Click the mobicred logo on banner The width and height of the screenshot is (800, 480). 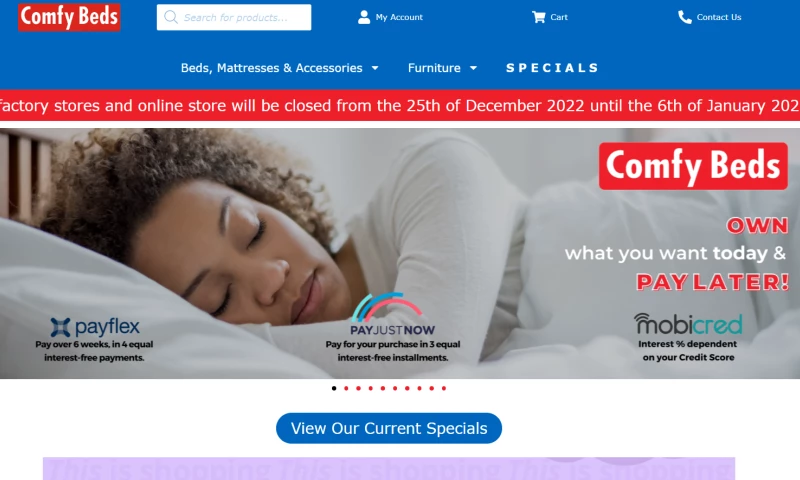pyautogui.click(x=688, y=324)
